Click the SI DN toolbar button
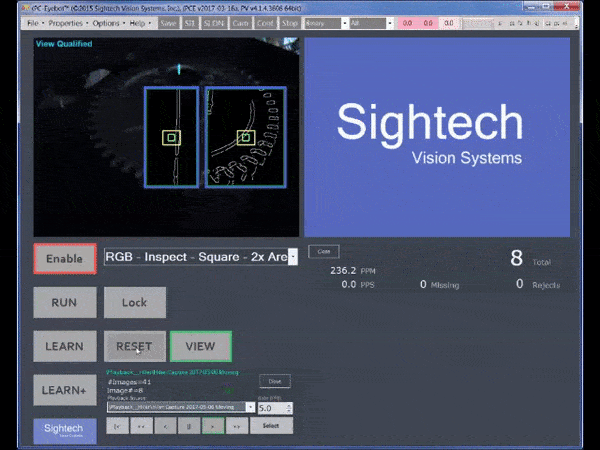Screen dimensions: 600x450 tap(214, 23)
